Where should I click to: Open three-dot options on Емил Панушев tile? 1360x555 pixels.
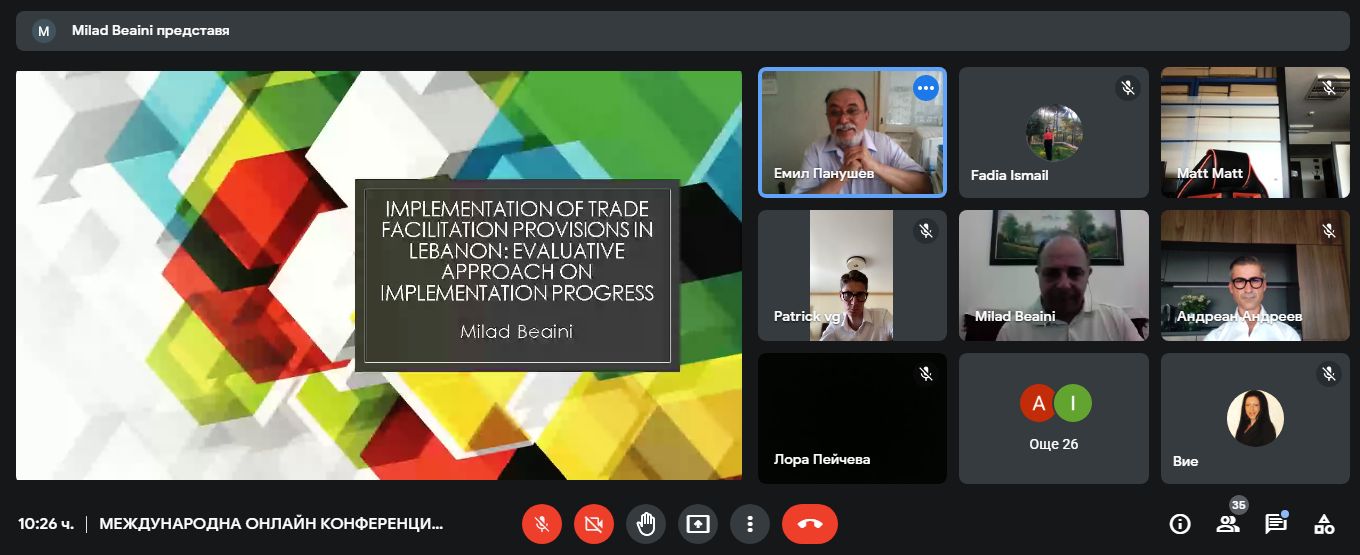tap(926, 88)
